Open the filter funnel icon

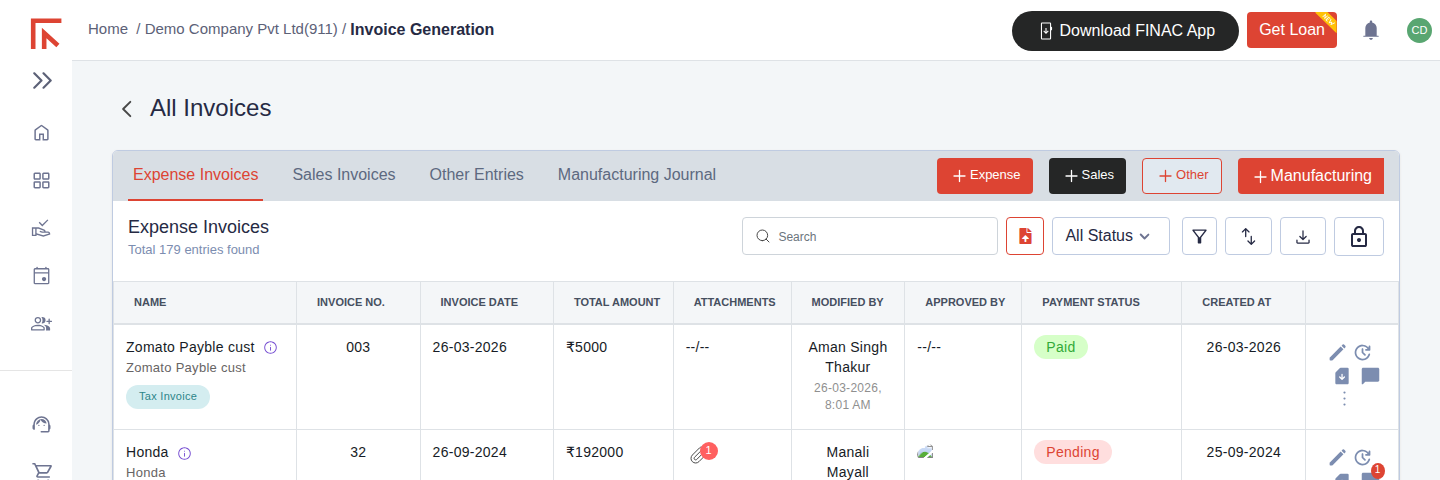pyautogui.click(x=1199, y=236)
